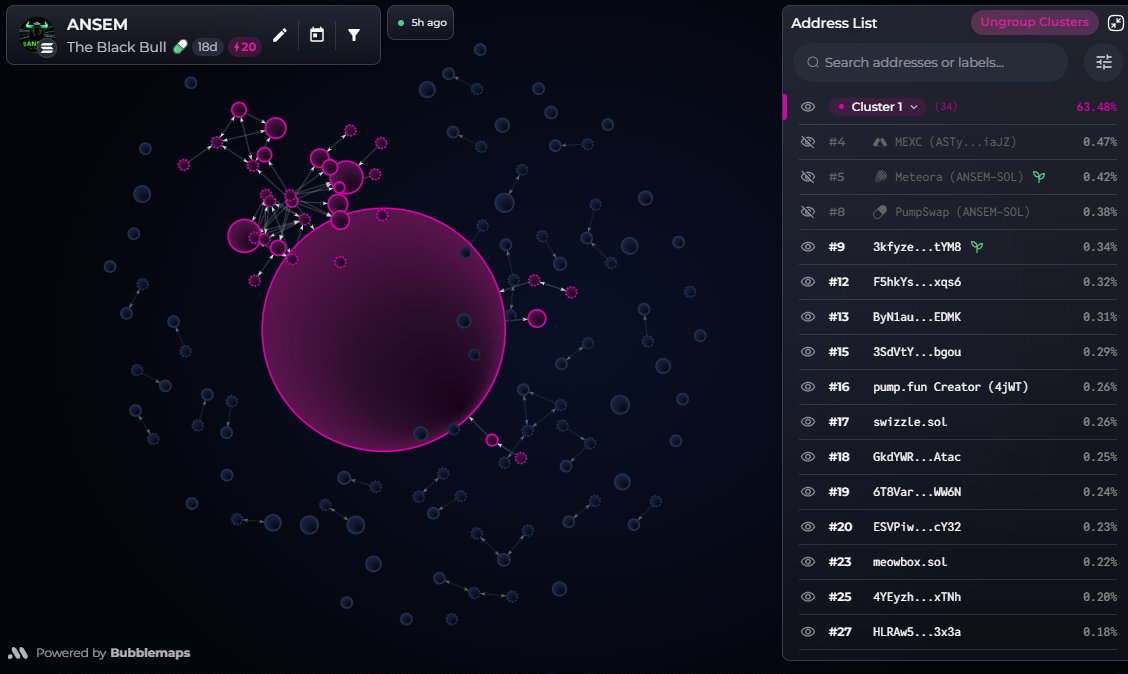Screen dimensions: 1128x674
Task: Click the Bubblemaps logo icon
Action: [17, 652]
